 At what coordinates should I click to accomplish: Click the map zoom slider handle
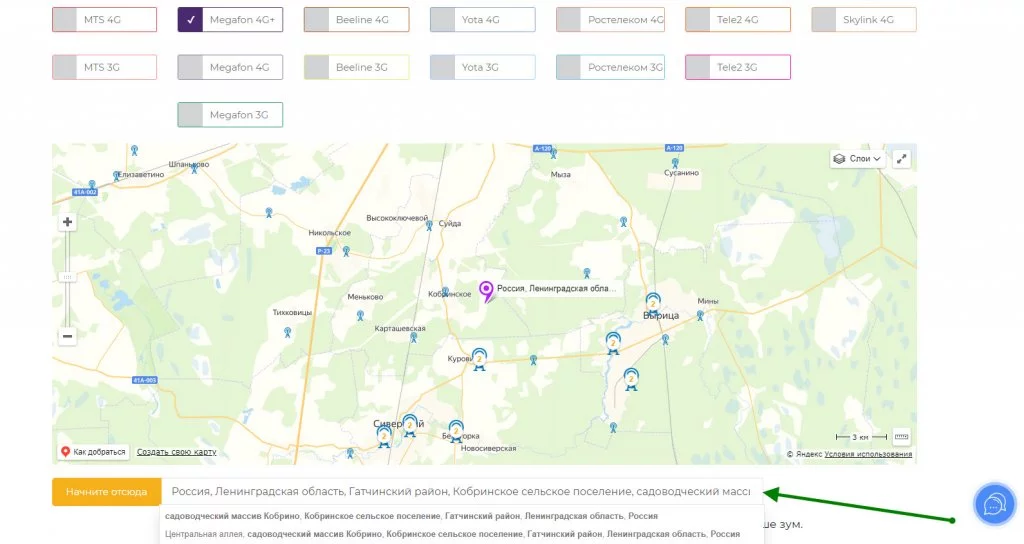[67, 278]
